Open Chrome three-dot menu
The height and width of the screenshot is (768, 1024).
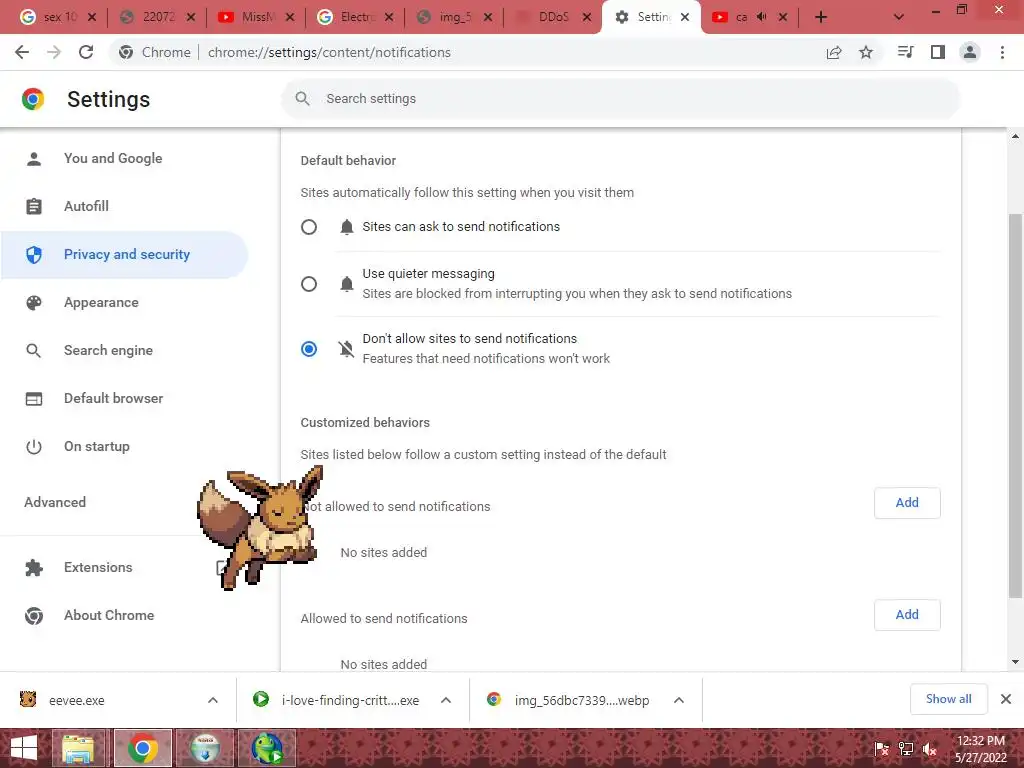[1002, 52]
